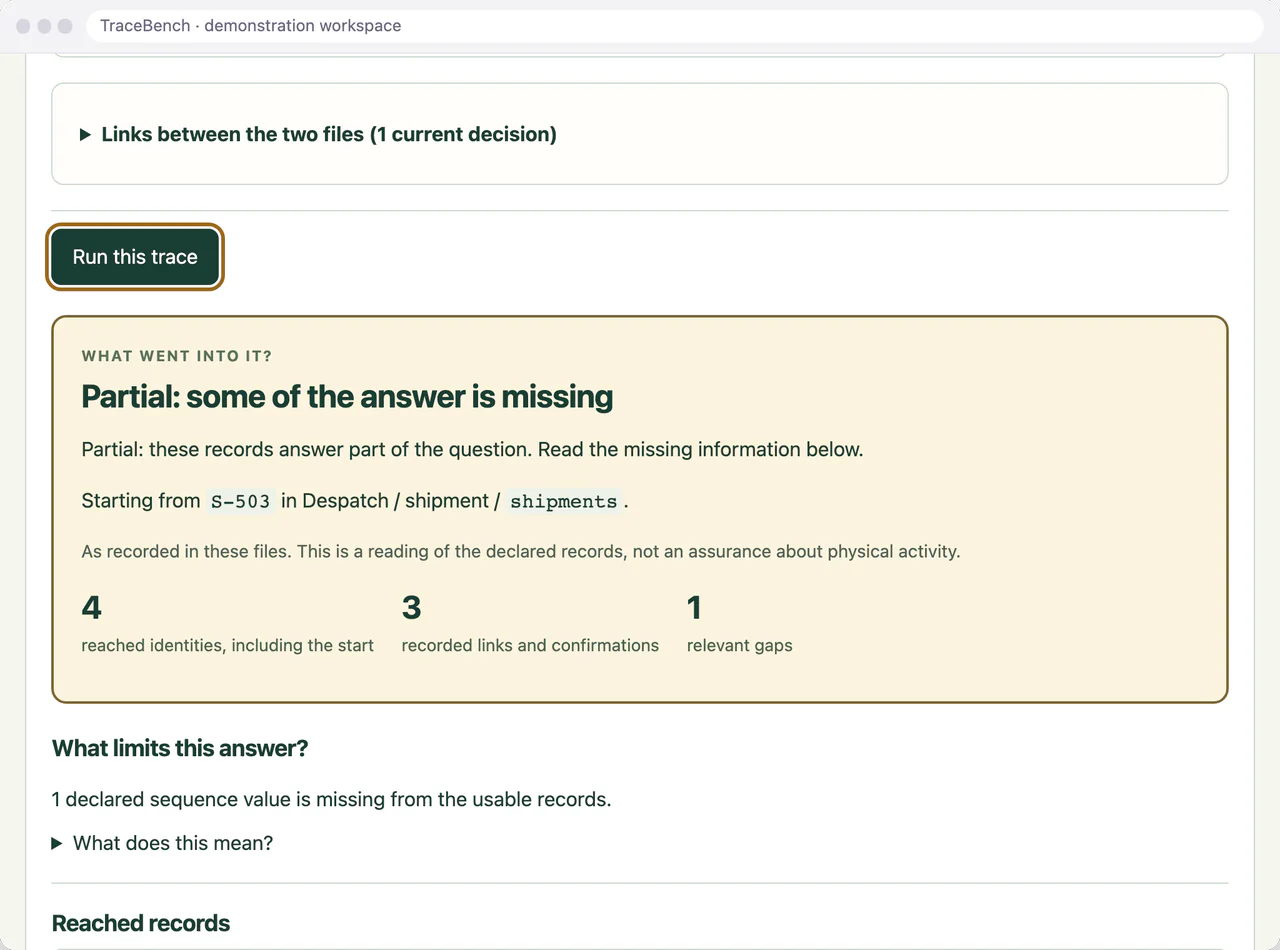
Task: Click the 'Partial: these records answer part' sentence
Action: click(x=472, y=449)
